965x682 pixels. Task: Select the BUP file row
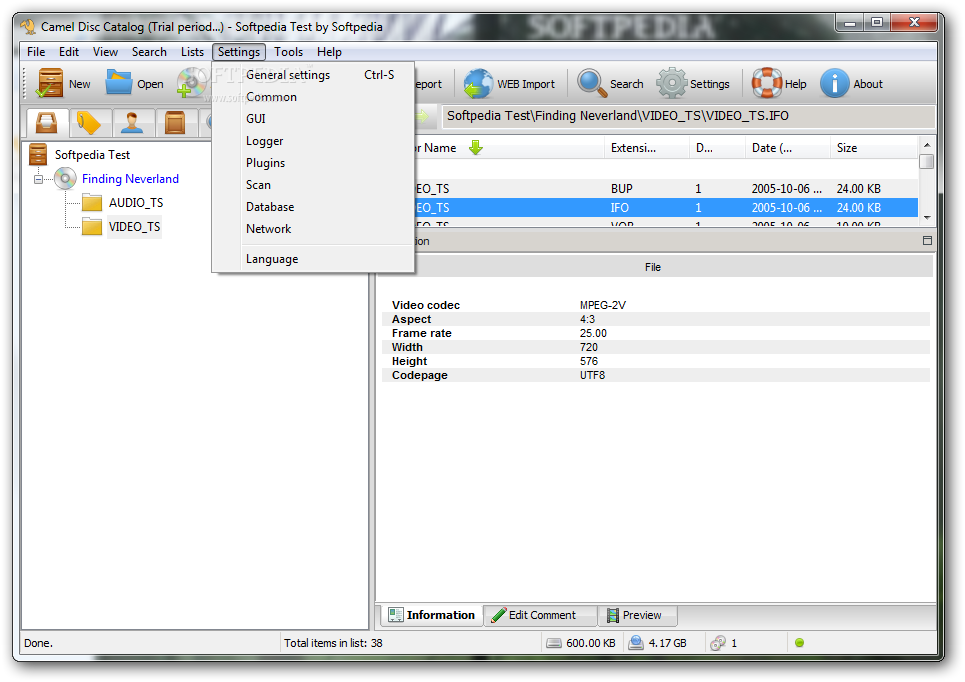point(665,188)
